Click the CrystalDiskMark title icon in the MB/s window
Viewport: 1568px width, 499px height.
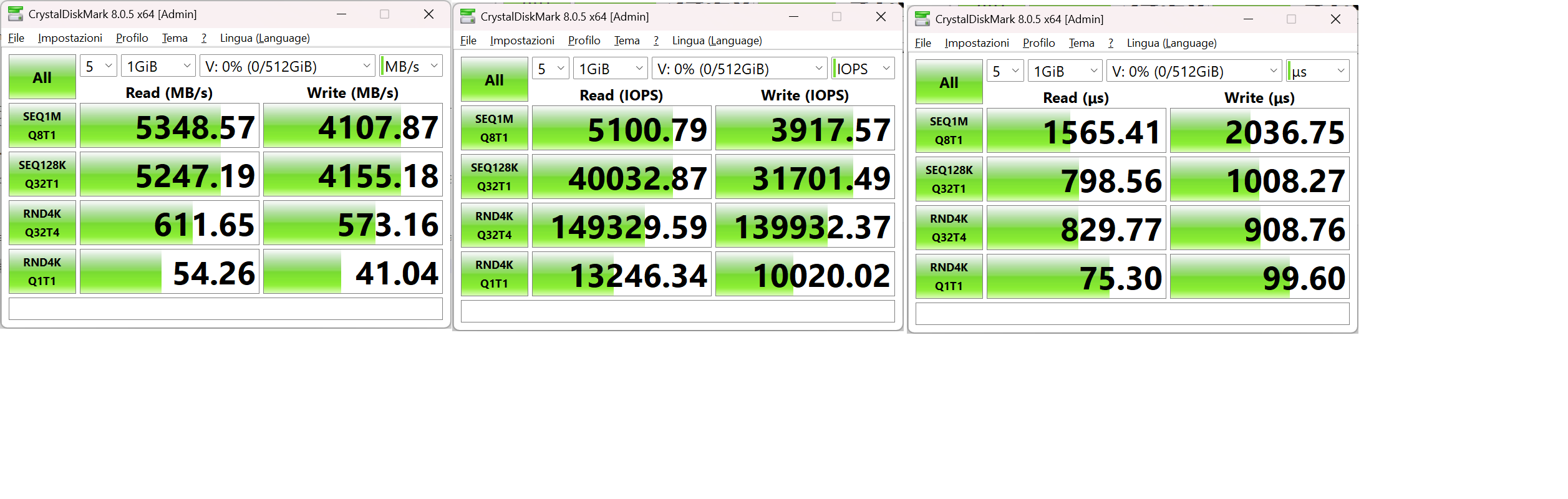pyautogui.click(x=16, y=14)
